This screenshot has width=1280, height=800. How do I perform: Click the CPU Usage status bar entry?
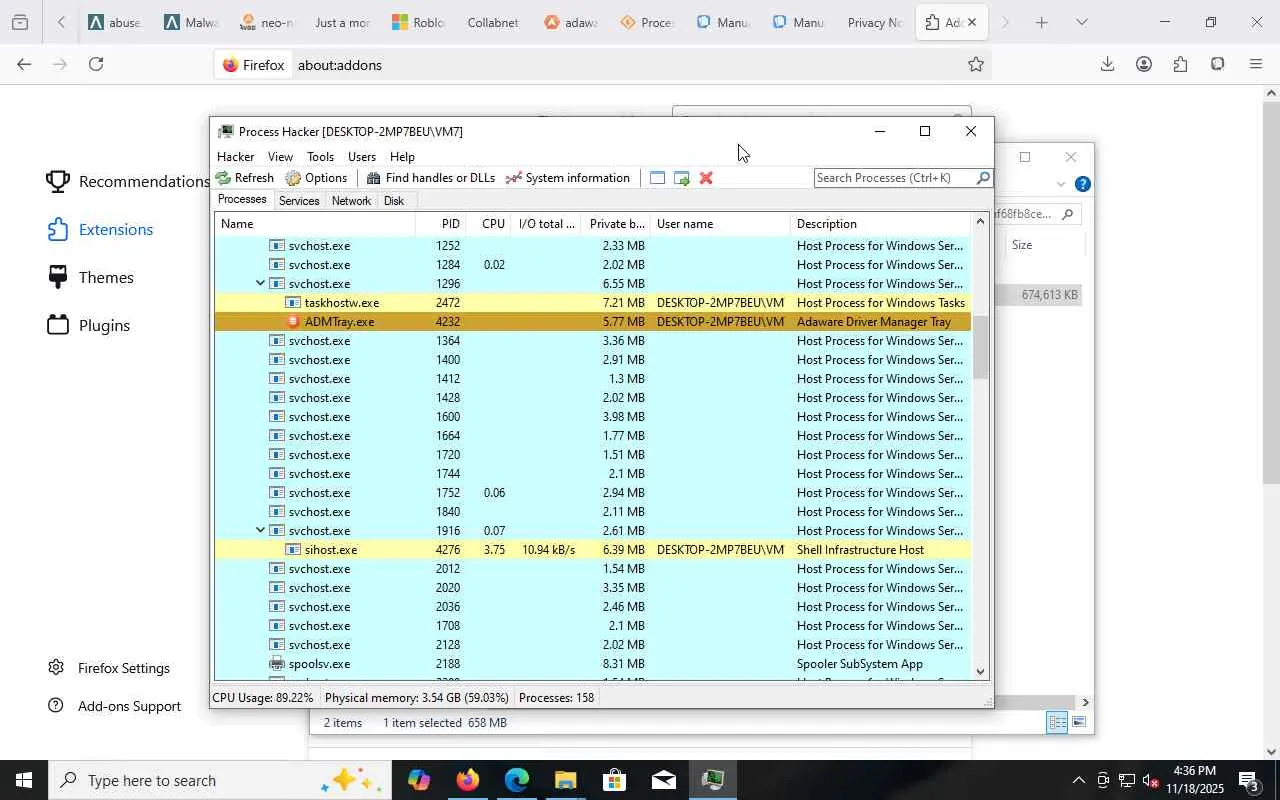263,698
